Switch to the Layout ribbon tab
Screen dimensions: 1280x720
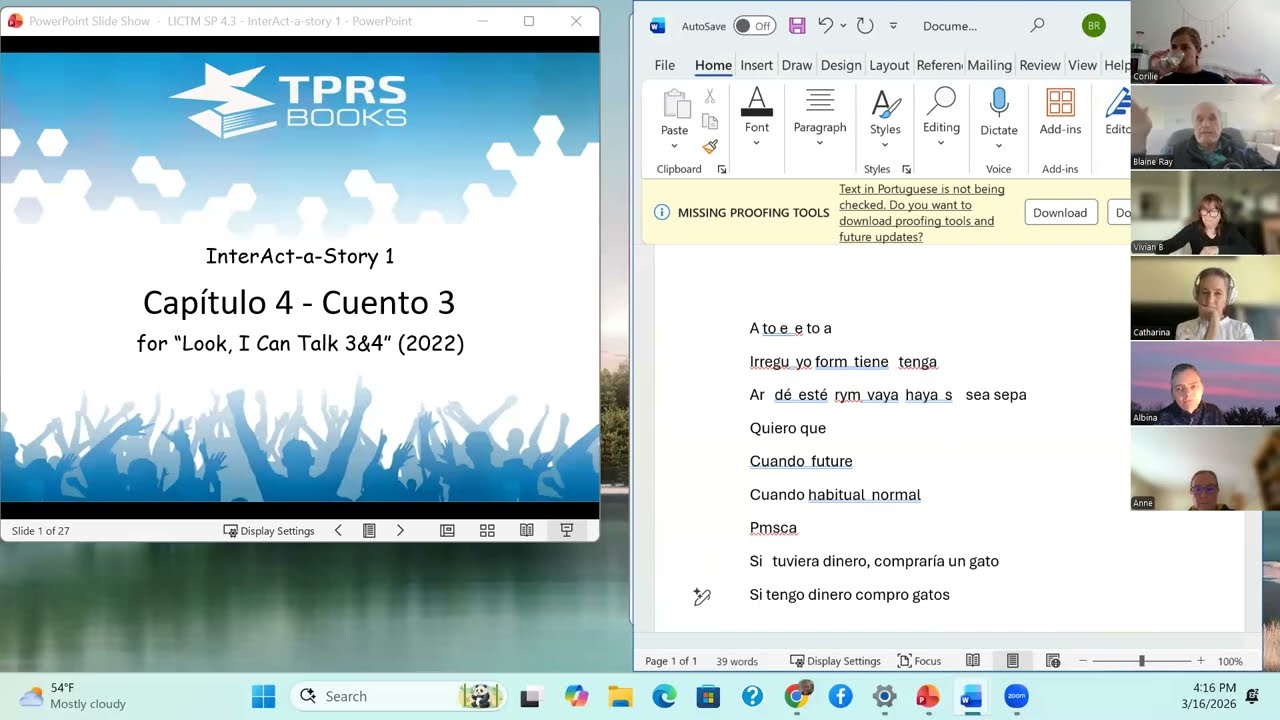click(x=889, y=65)
